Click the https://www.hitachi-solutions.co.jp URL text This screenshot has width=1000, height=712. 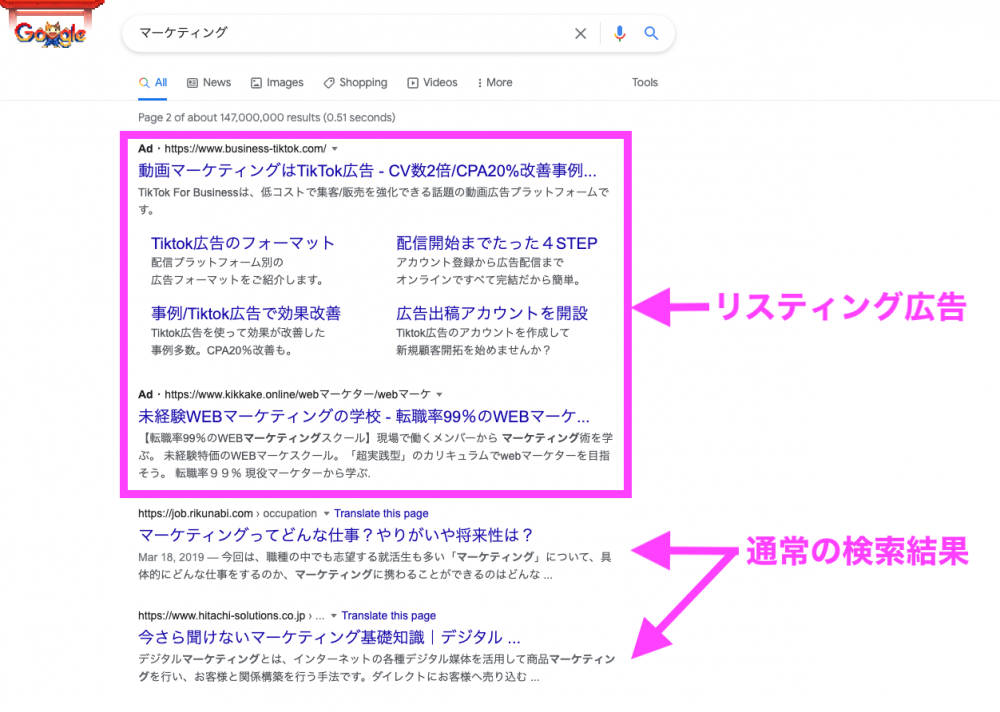click(x=222, y=616)
